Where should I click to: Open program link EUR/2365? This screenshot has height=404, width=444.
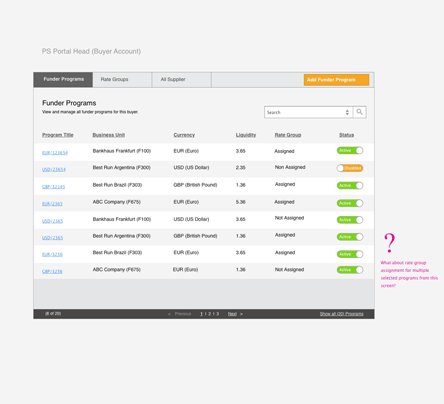coord(52,204)
